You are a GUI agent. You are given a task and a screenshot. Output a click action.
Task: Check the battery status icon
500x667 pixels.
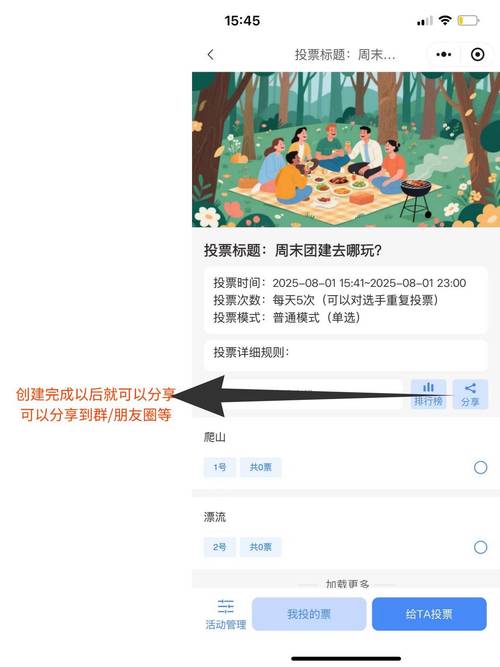coord(468,20)
